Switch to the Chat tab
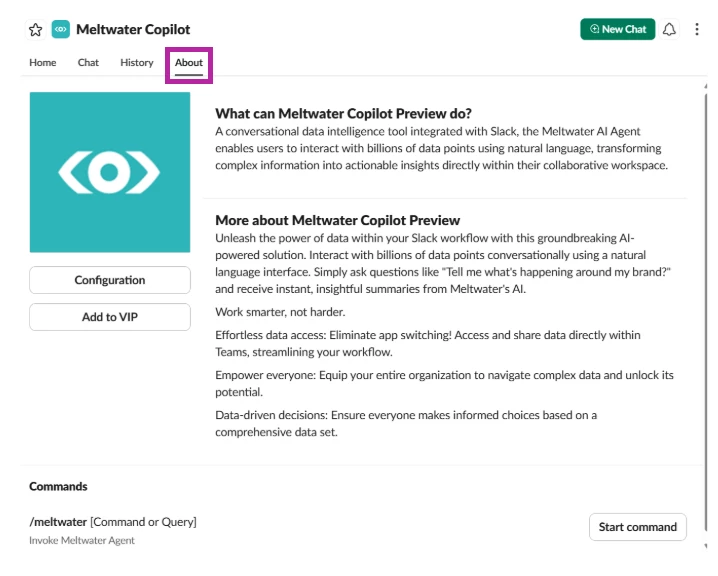718x576 pixels. [x=88, y=62]
